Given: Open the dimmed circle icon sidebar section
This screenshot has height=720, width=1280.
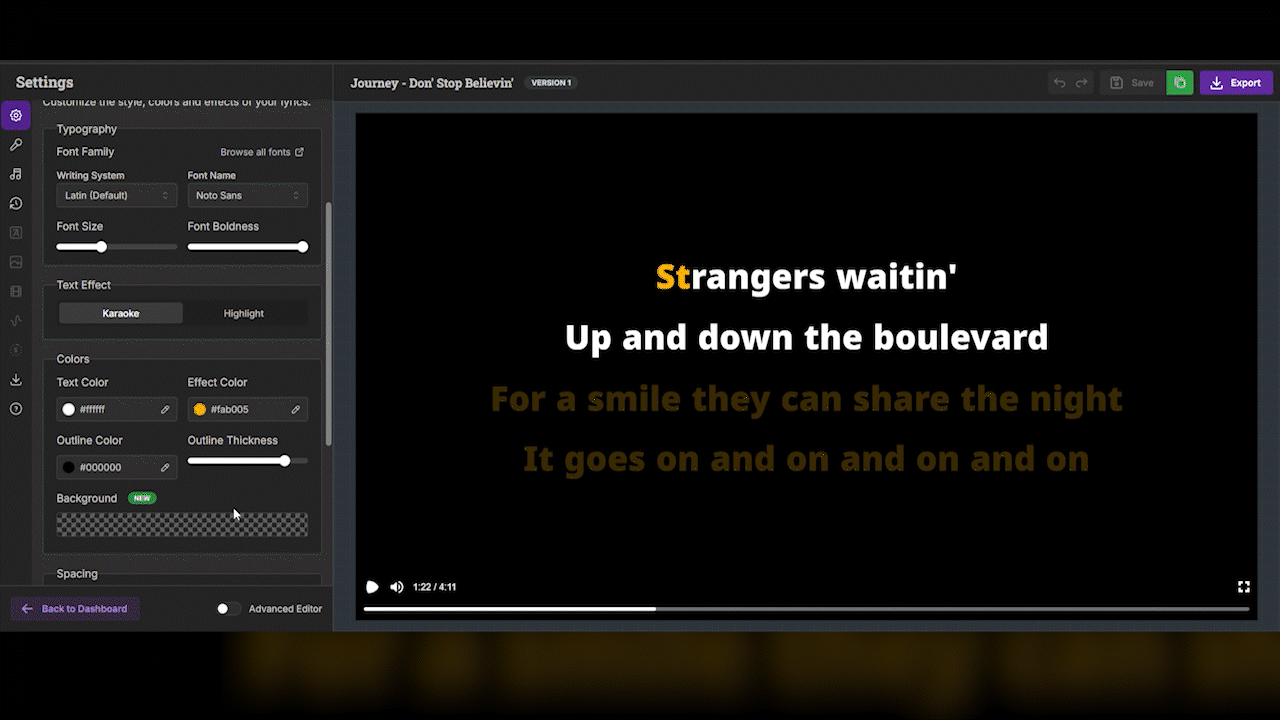Looking at the screenshot, I should pyautogui.click(x=16, y=350).
